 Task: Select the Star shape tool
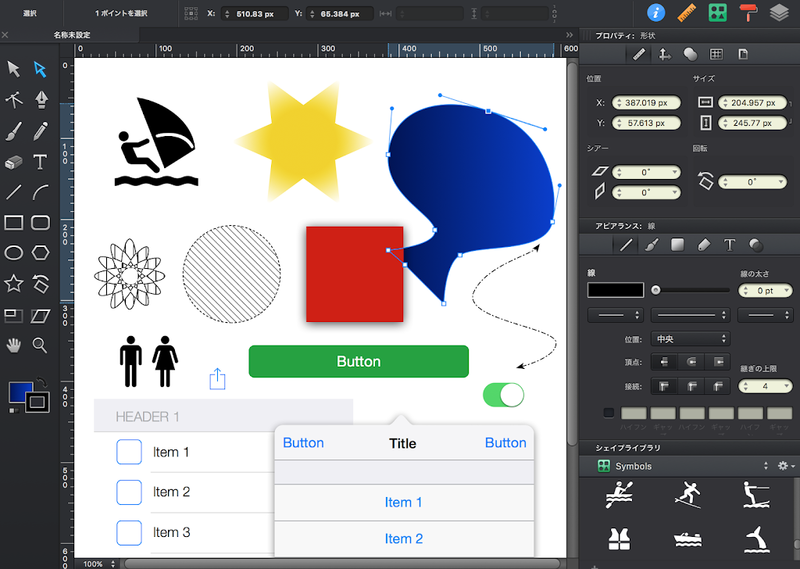click(x=14, y=284)
